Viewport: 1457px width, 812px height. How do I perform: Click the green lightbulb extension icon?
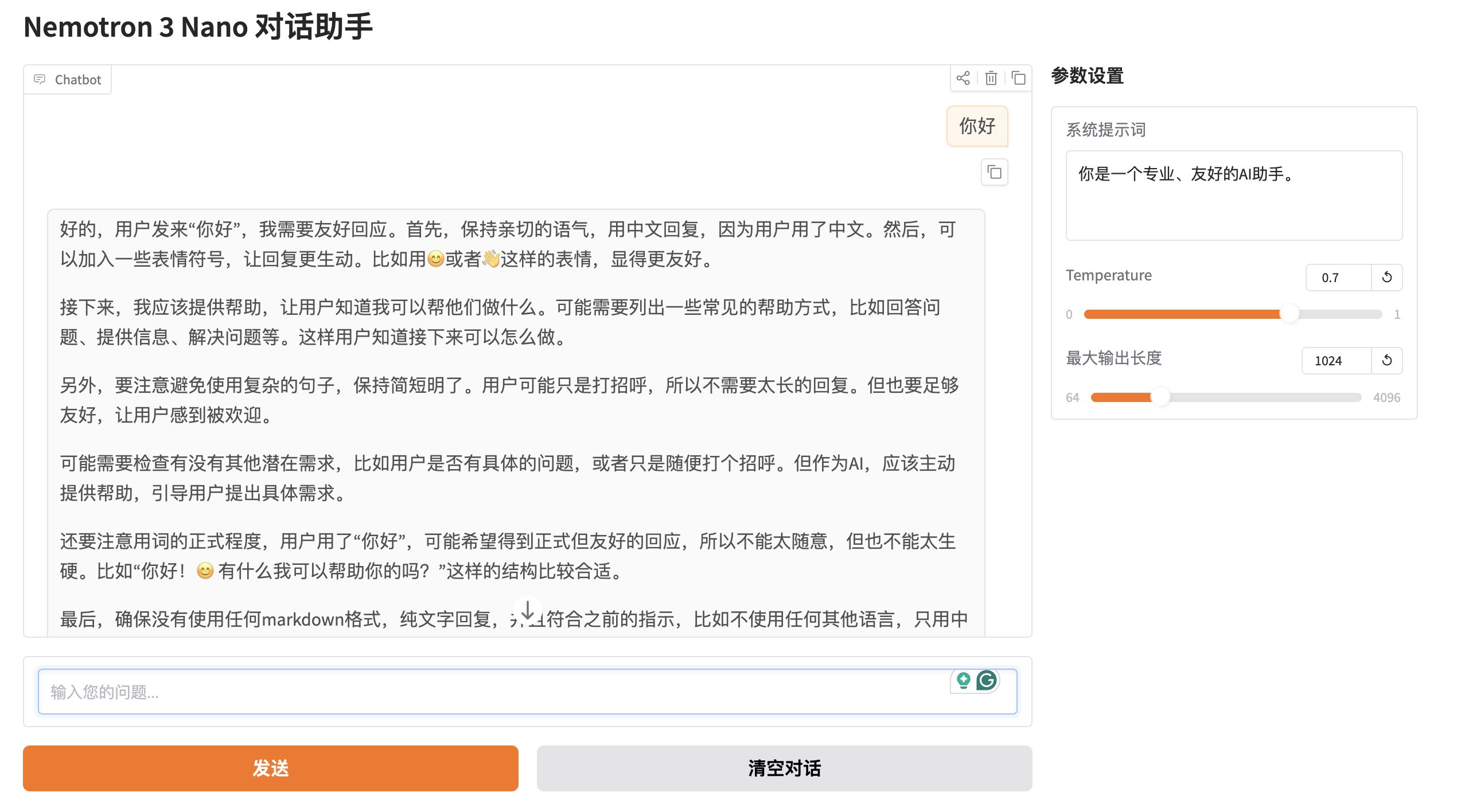coord(964,681)
